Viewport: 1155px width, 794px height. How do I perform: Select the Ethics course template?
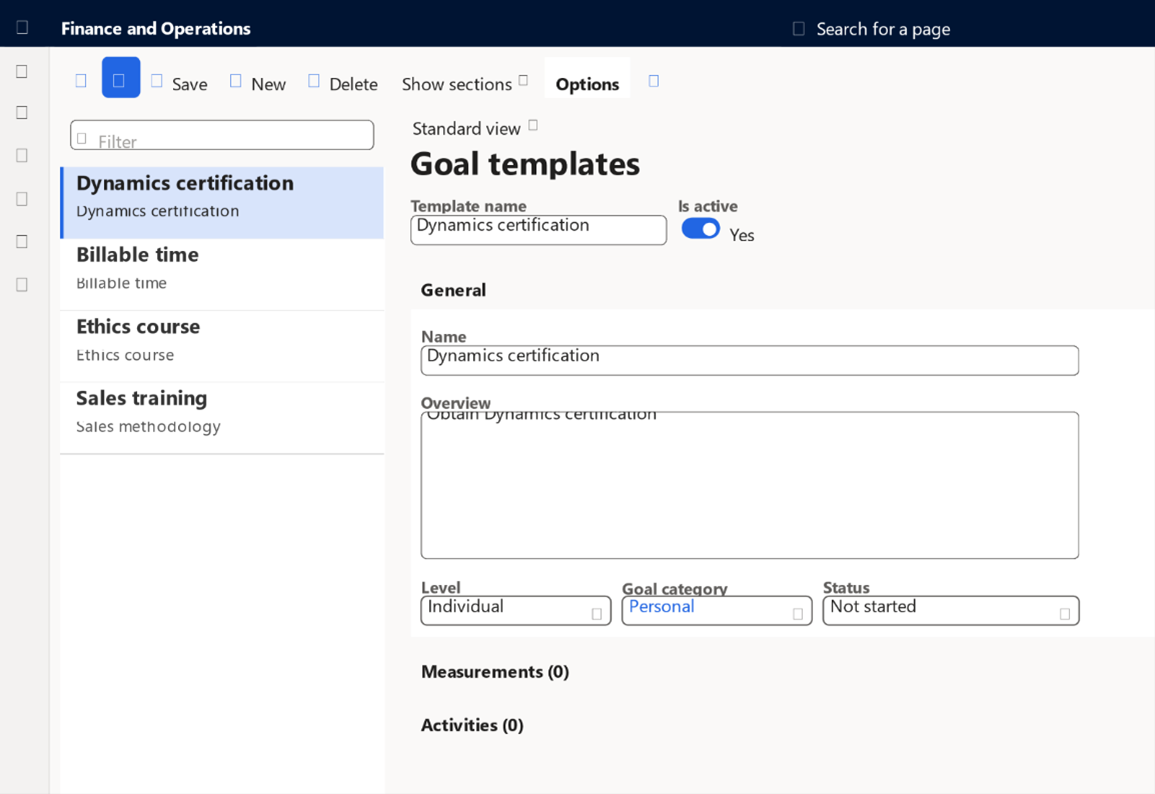222,346
